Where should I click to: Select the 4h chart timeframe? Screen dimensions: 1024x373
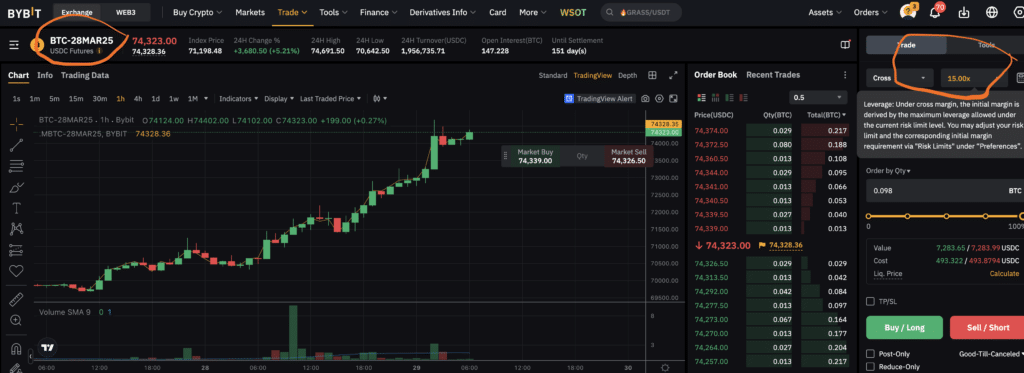(x=138, y=99)
